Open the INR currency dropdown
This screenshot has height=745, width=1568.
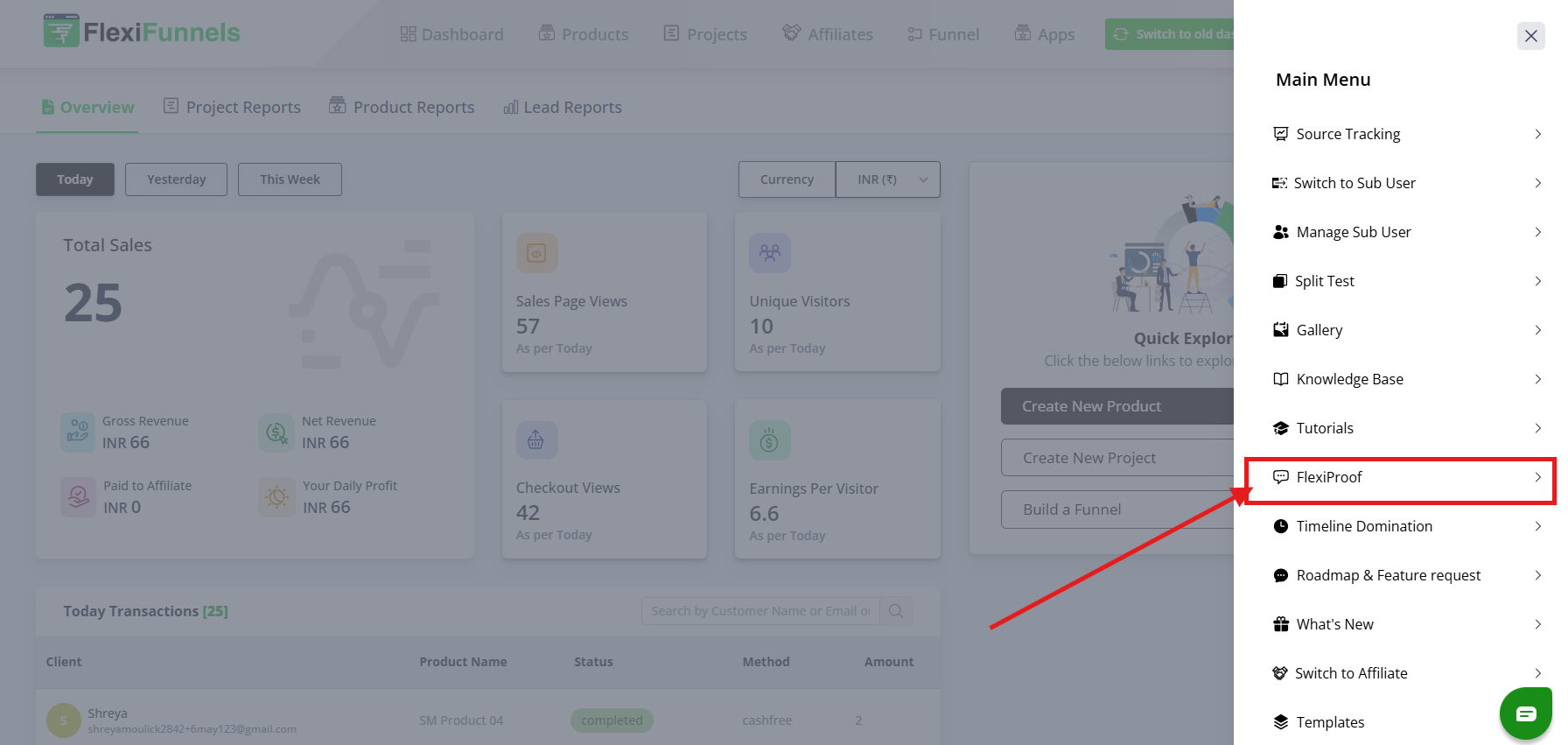click(x=887, y=179)
